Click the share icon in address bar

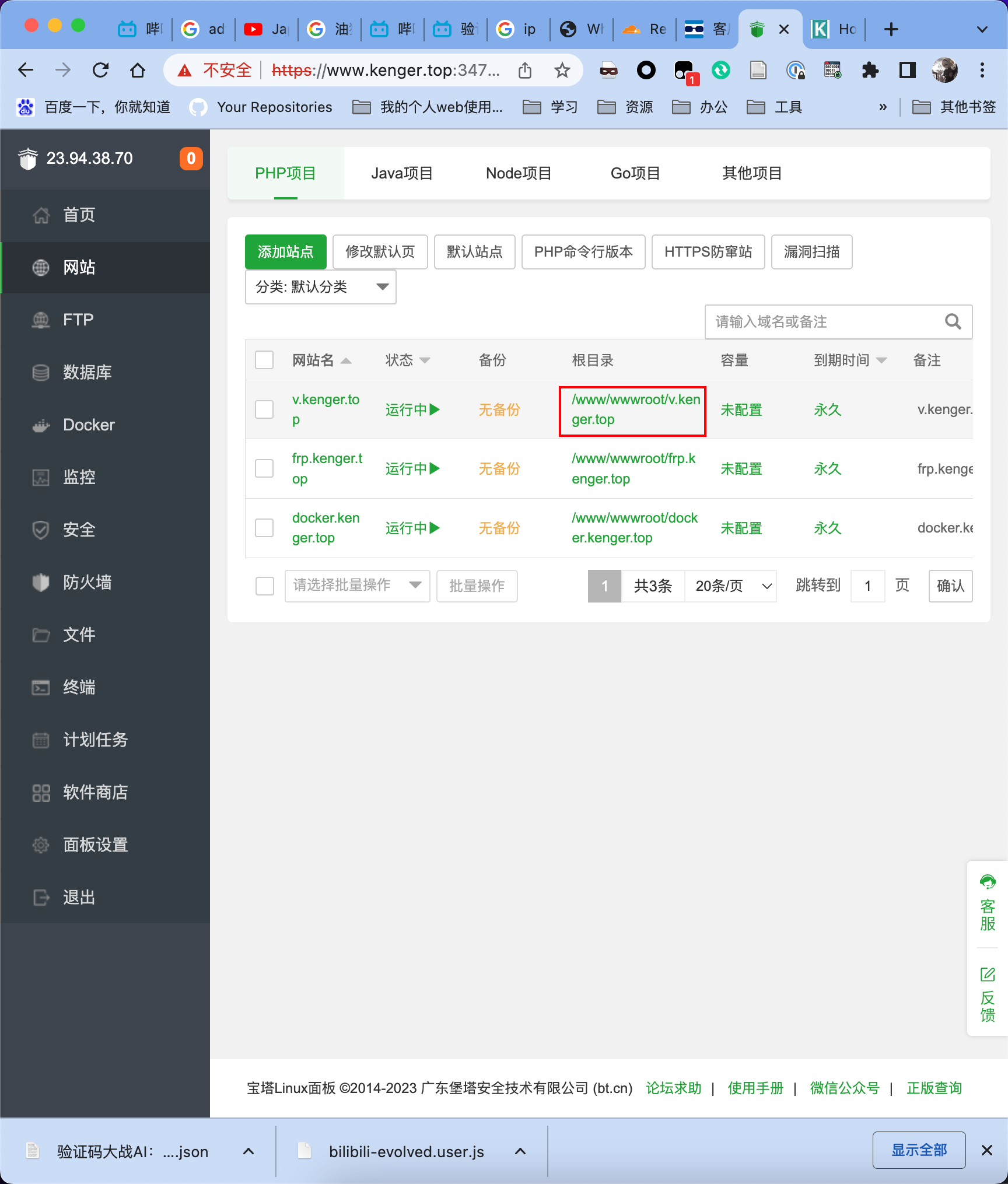tap(525, 71)
